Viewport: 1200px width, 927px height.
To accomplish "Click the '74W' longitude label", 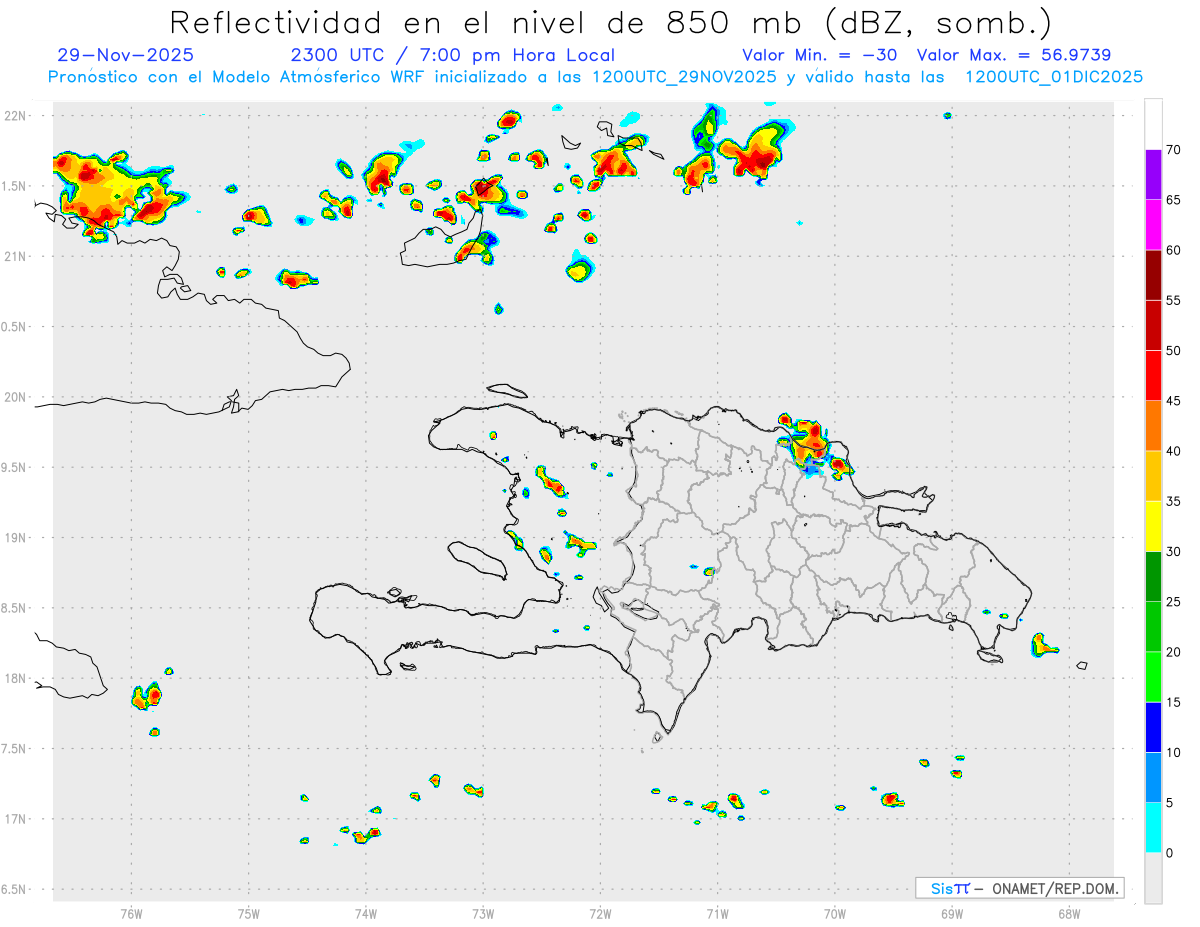I will tap(366, 914).
